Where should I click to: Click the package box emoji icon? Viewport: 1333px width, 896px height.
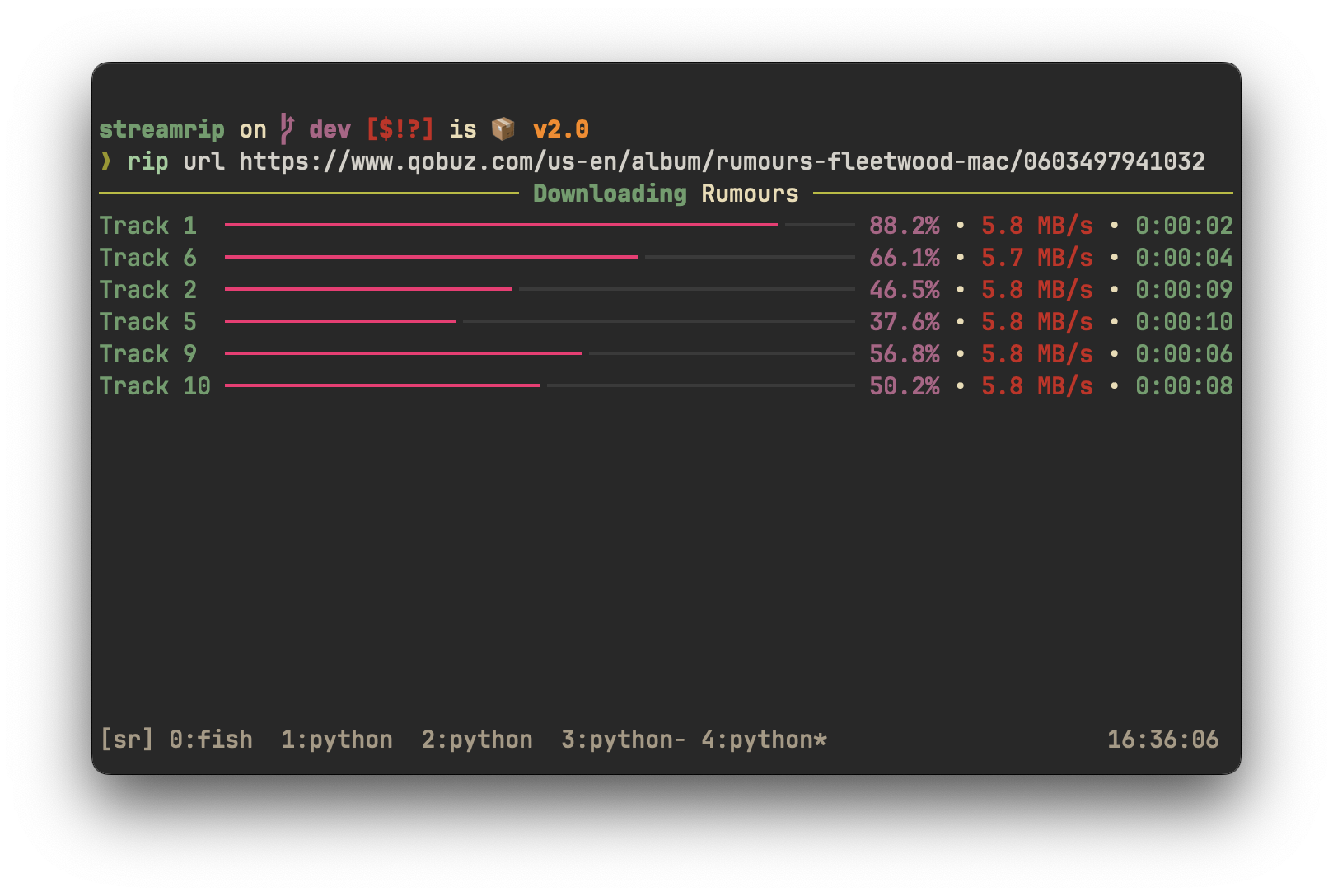[x=503, y=129]
